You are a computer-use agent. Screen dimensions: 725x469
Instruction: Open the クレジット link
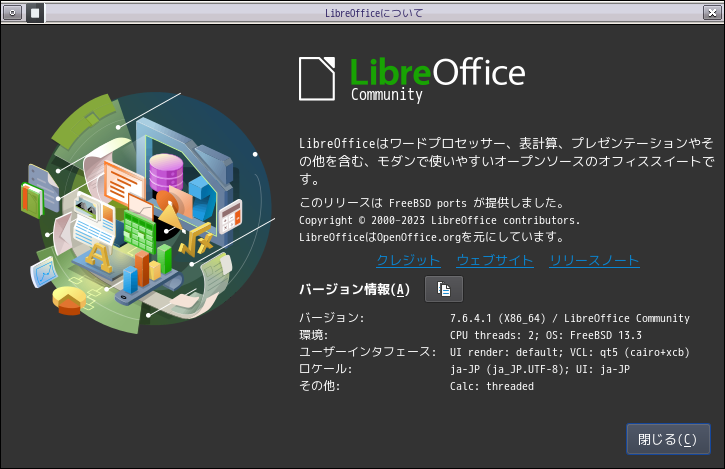click(408, 260)
